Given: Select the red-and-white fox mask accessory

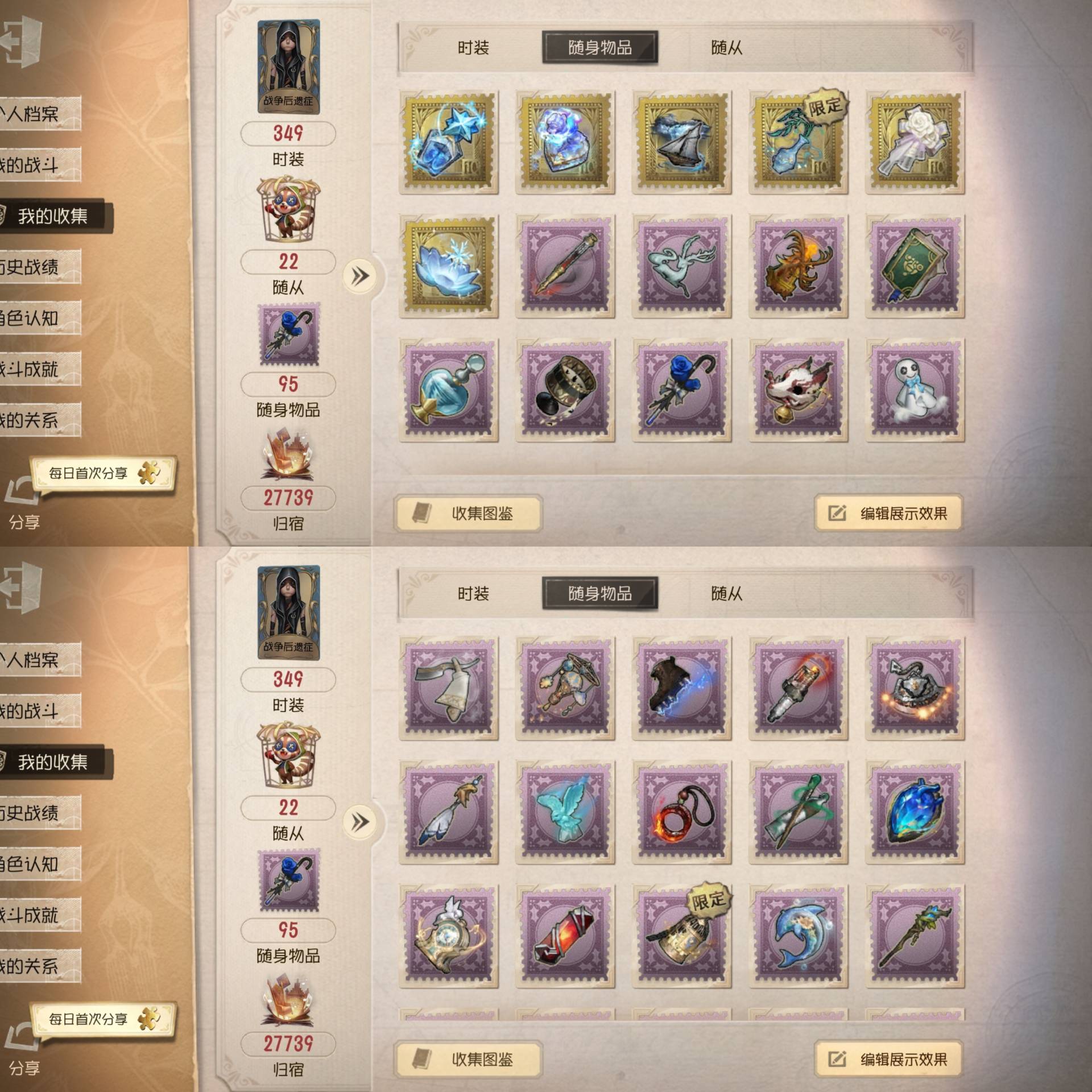Looking at the screenshot, I should [x=798, y=390].
